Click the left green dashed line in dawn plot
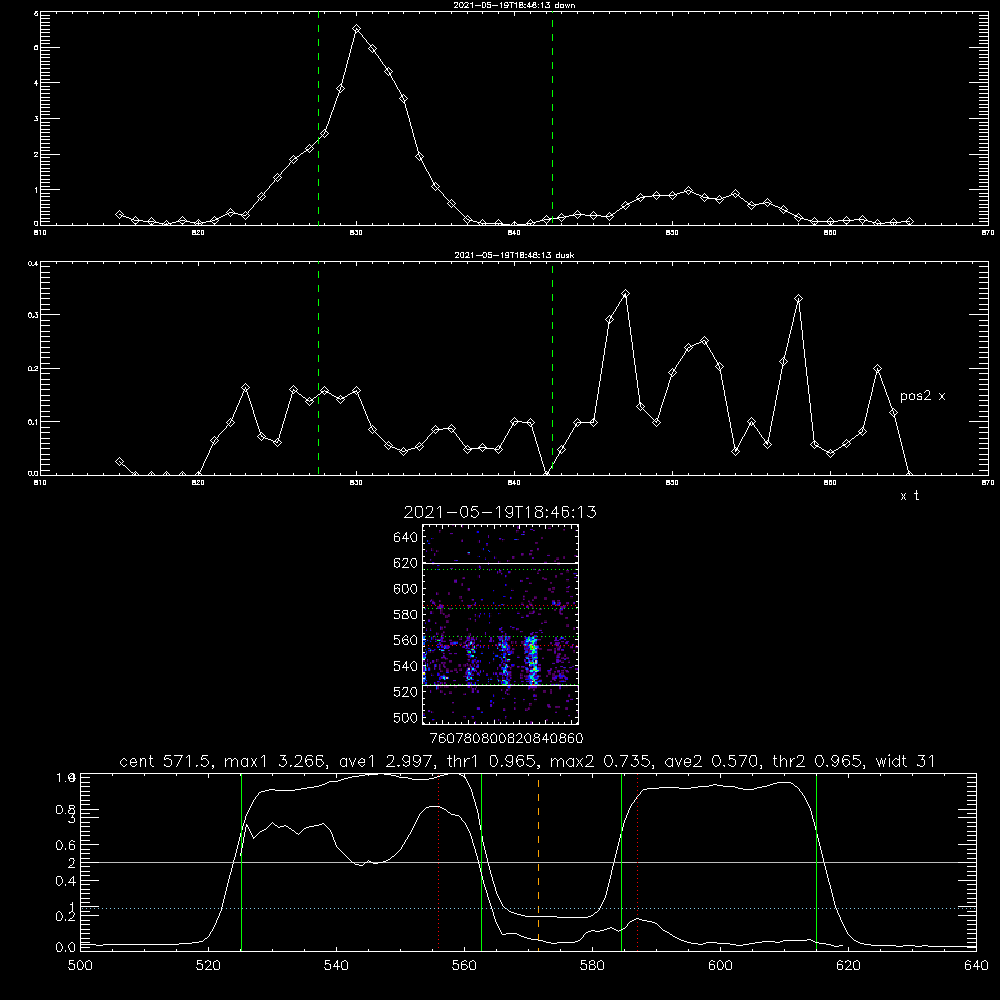This screenshot has width=1000, height=1000. (318, 118)
